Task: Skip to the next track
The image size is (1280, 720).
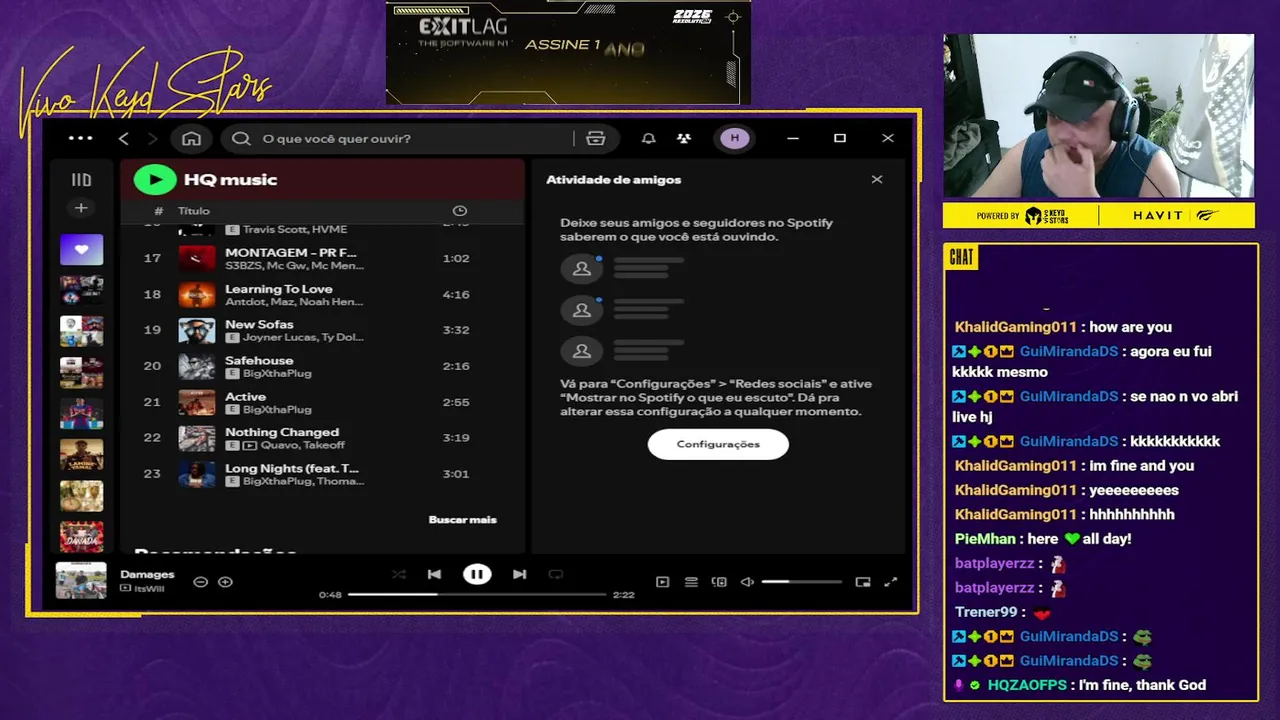Action: (x=519, y=574)
